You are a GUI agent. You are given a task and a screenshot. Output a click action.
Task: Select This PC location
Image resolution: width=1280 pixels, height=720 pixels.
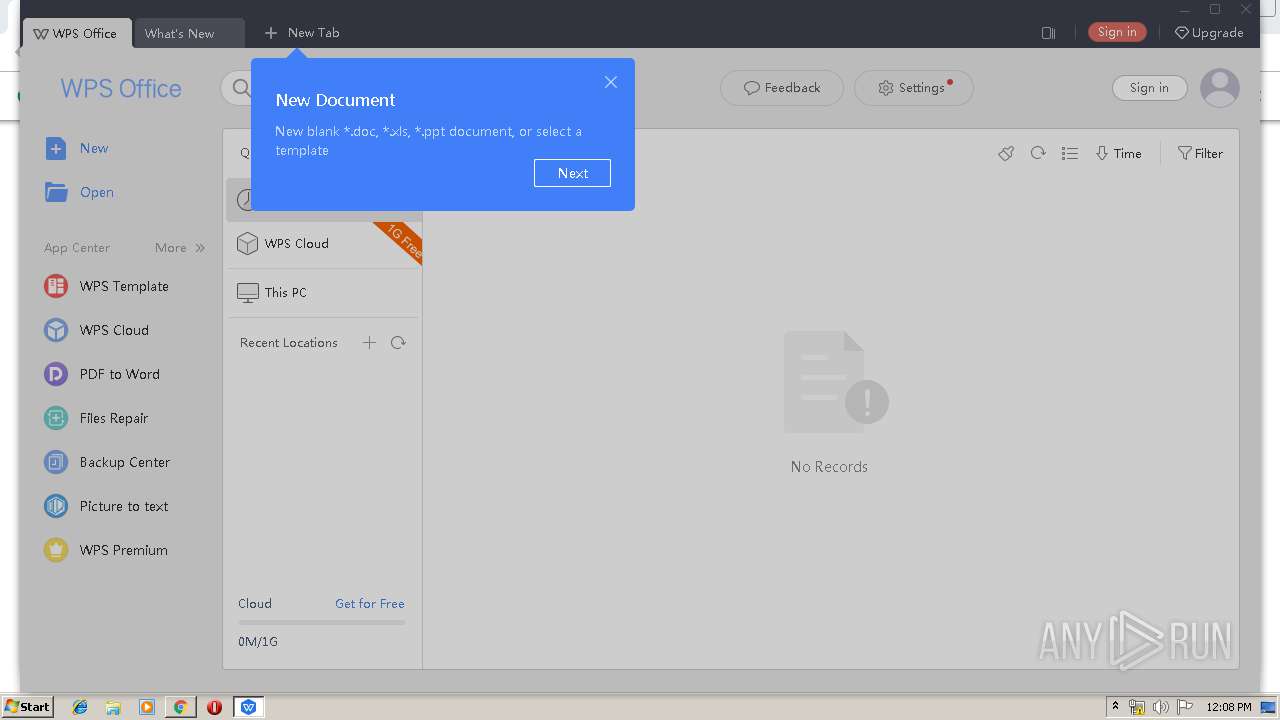[323, 293]
